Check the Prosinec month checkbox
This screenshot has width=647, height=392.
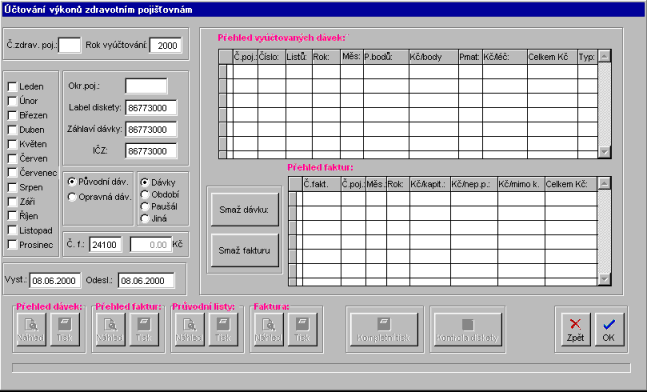(x=12, y=245)
